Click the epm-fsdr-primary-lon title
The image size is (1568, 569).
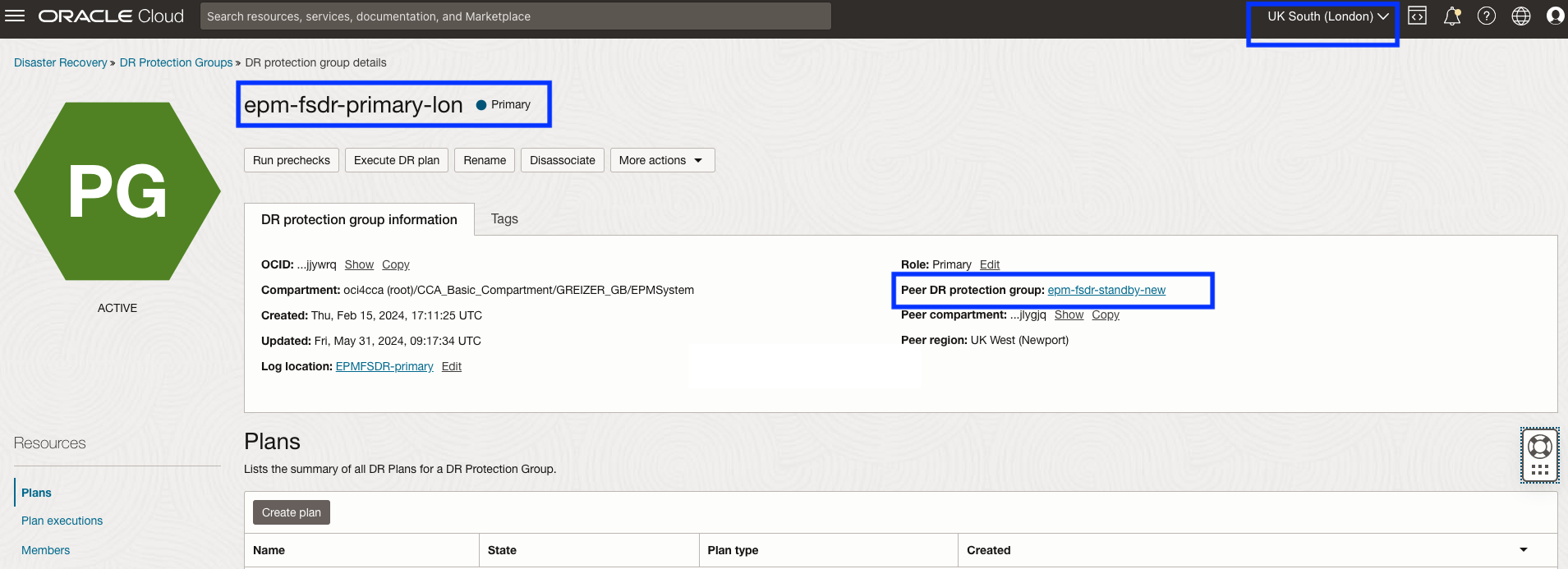[353, 104]
